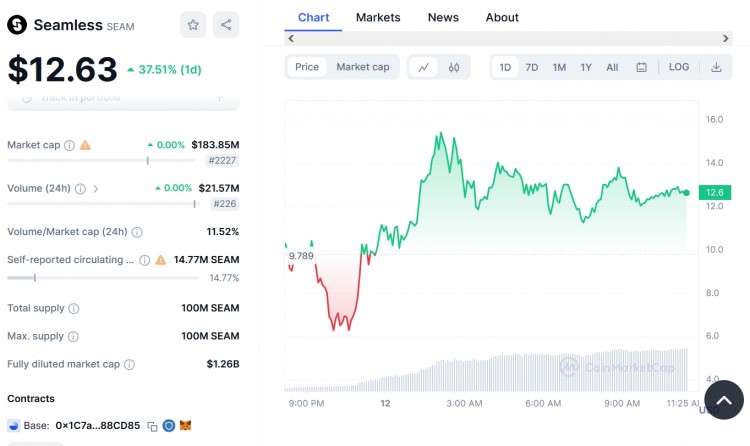Set chart range to 1D

tap(505, 67)
